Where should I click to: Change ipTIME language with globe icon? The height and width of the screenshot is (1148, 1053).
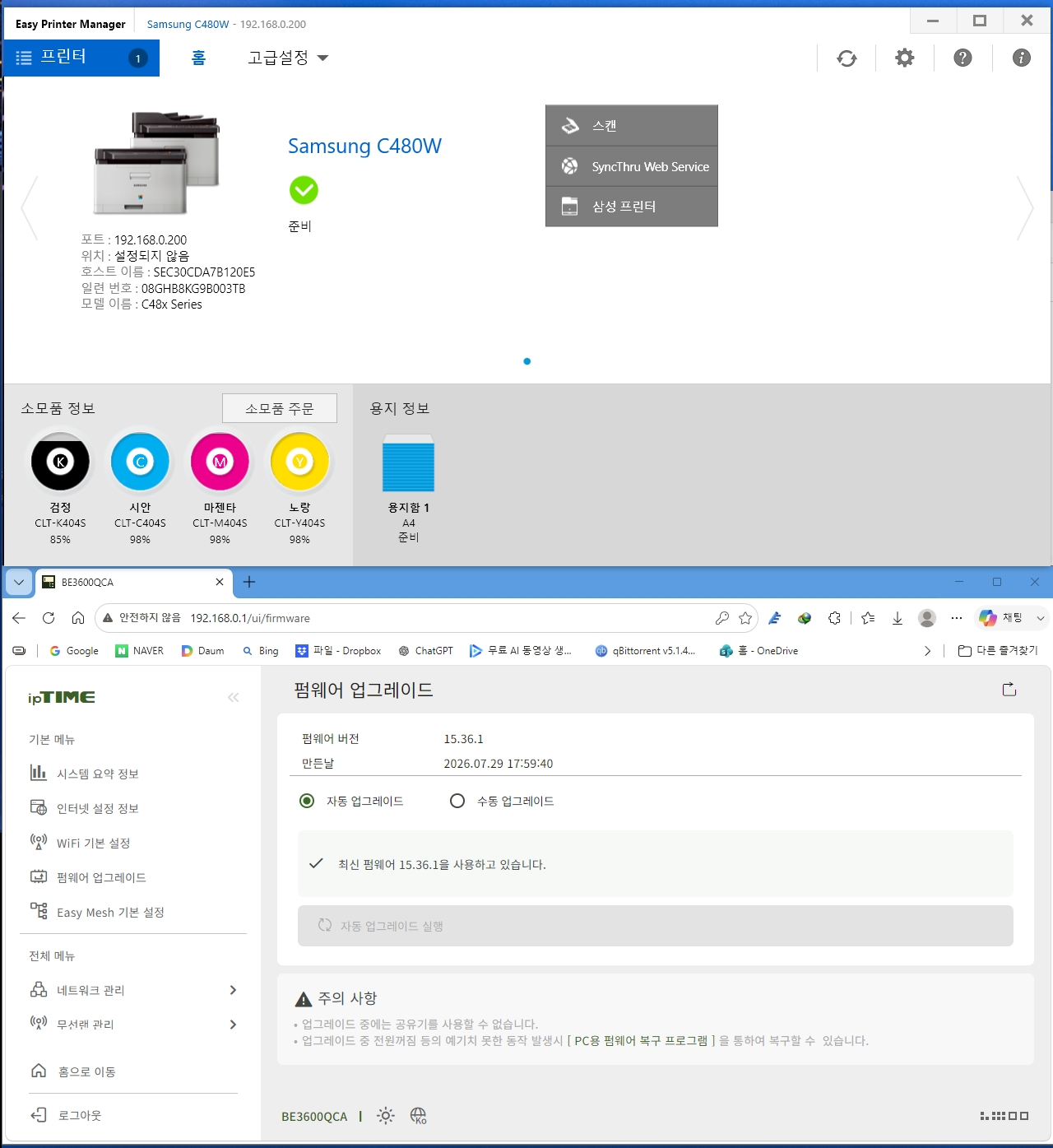[x=418, y=1116]
